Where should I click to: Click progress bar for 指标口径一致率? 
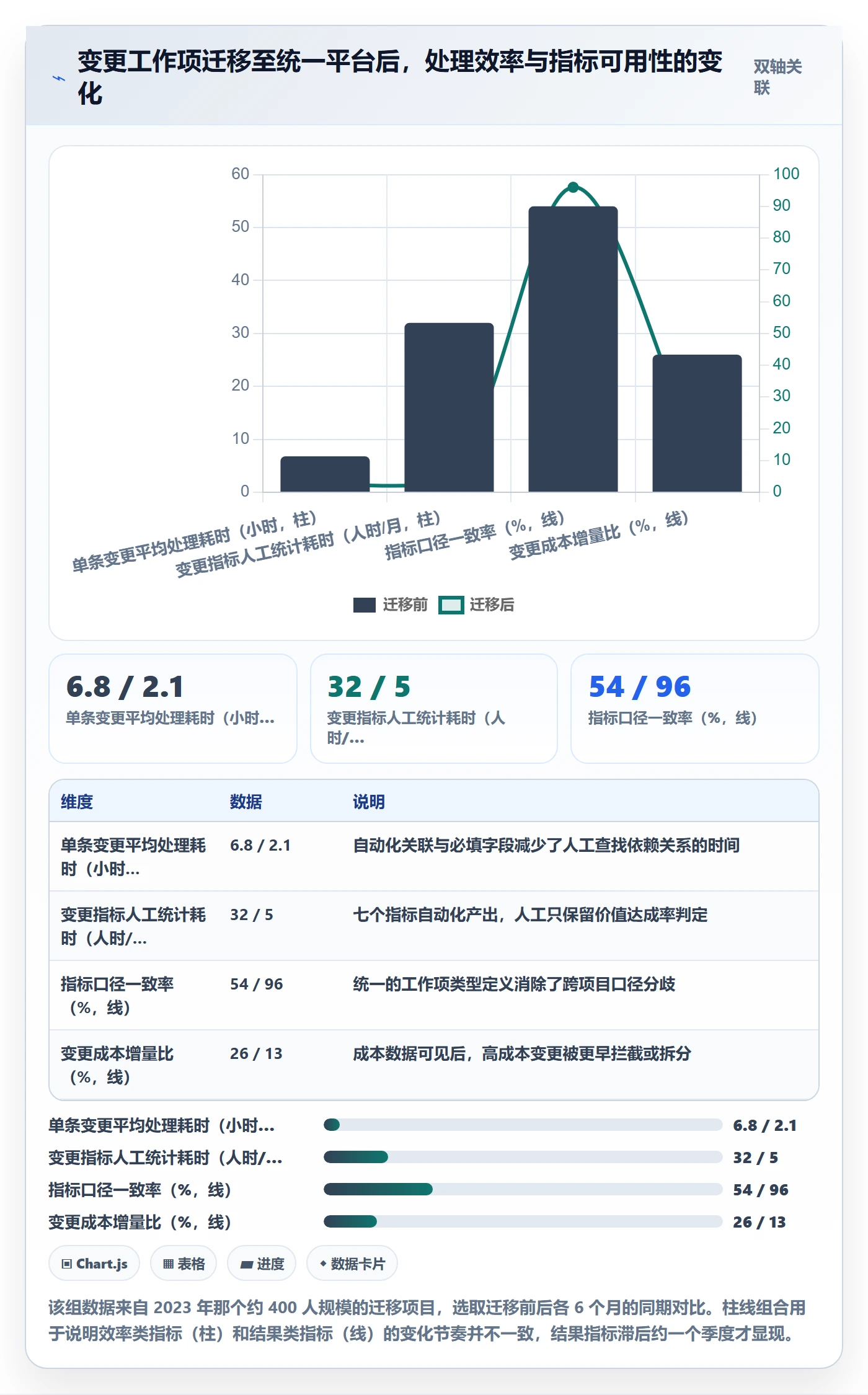pyautogui.click(x=523, y=1189)
